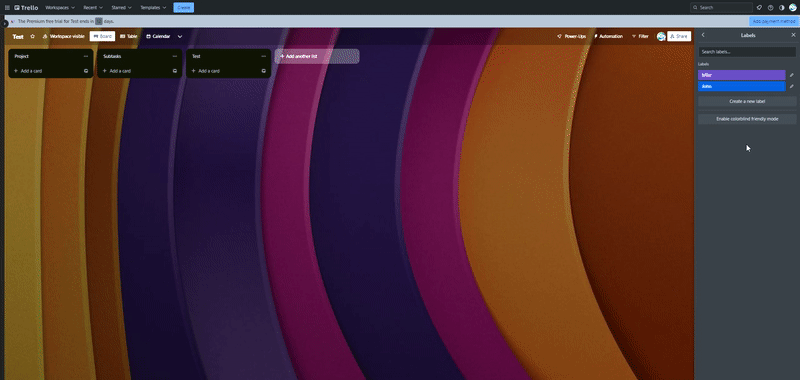Focus the Search labels input
Viewport: 800px width, 380px height.
[x=747, y=52]
